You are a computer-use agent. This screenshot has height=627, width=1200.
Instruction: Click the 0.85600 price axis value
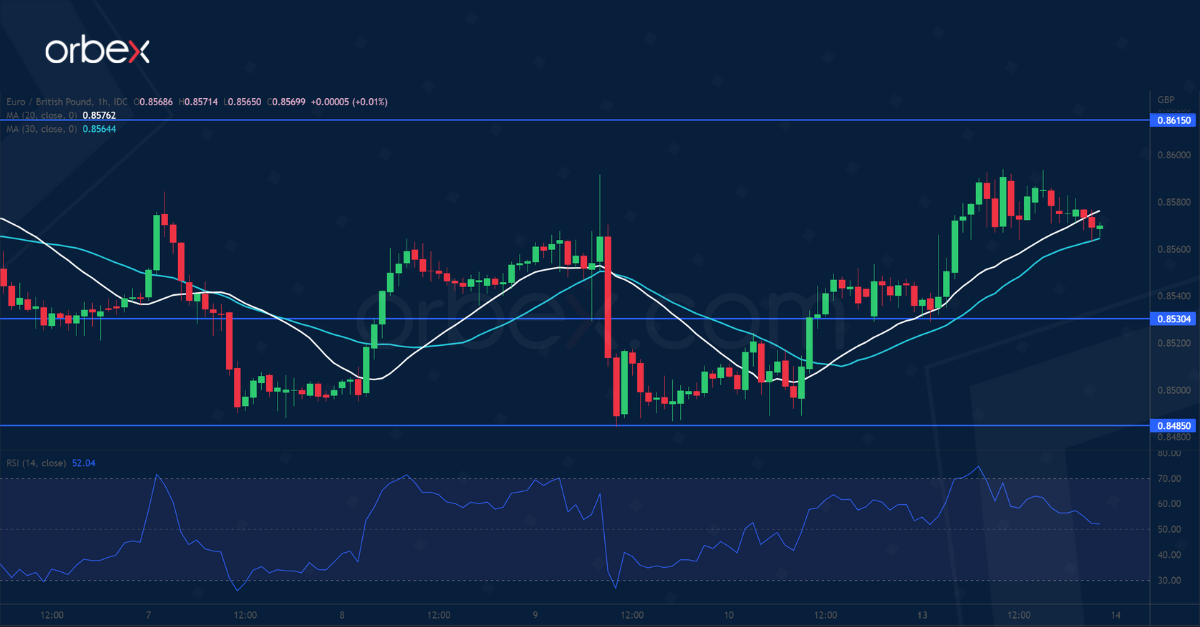click(x=1175, y=249)
